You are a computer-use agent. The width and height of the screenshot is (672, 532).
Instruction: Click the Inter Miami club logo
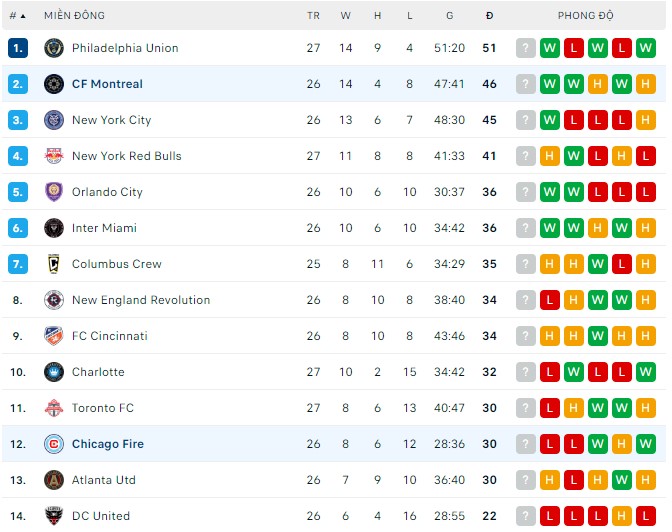pyautogui.click(x=54, y=228)
